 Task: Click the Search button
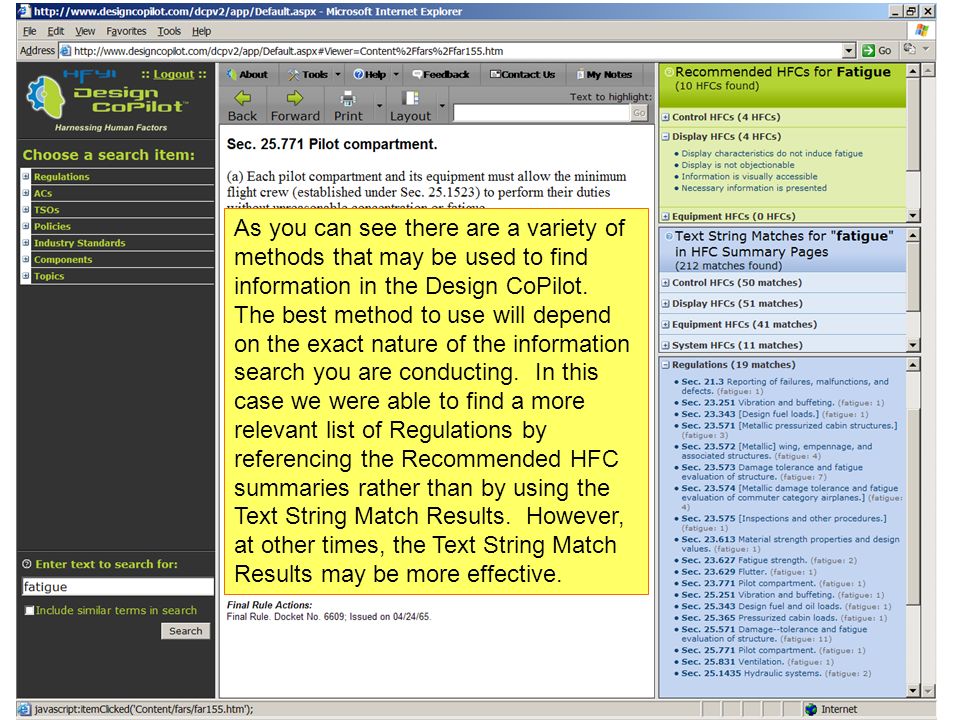tap(186, 631)
